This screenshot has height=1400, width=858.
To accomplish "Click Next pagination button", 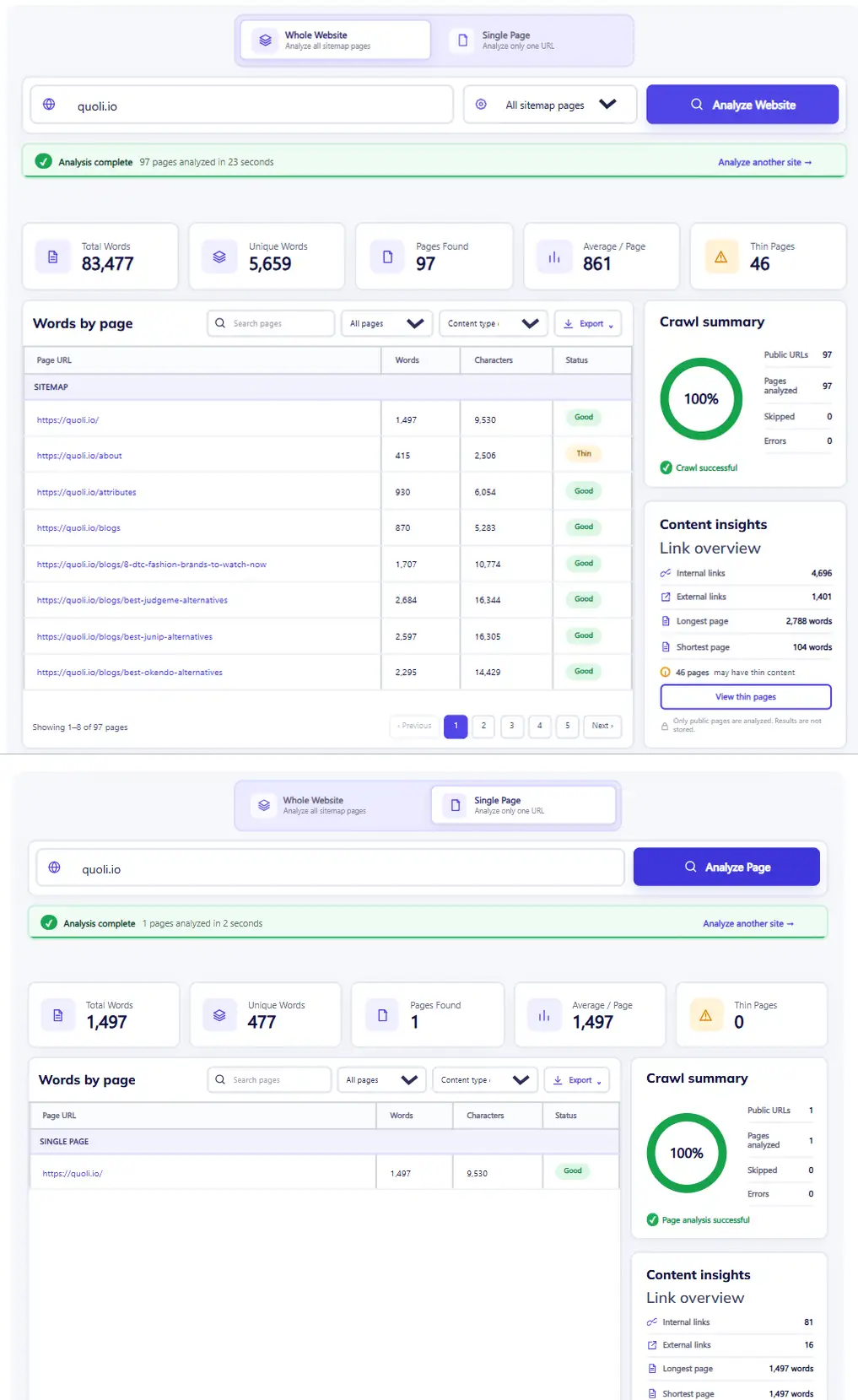I will 602,726.
